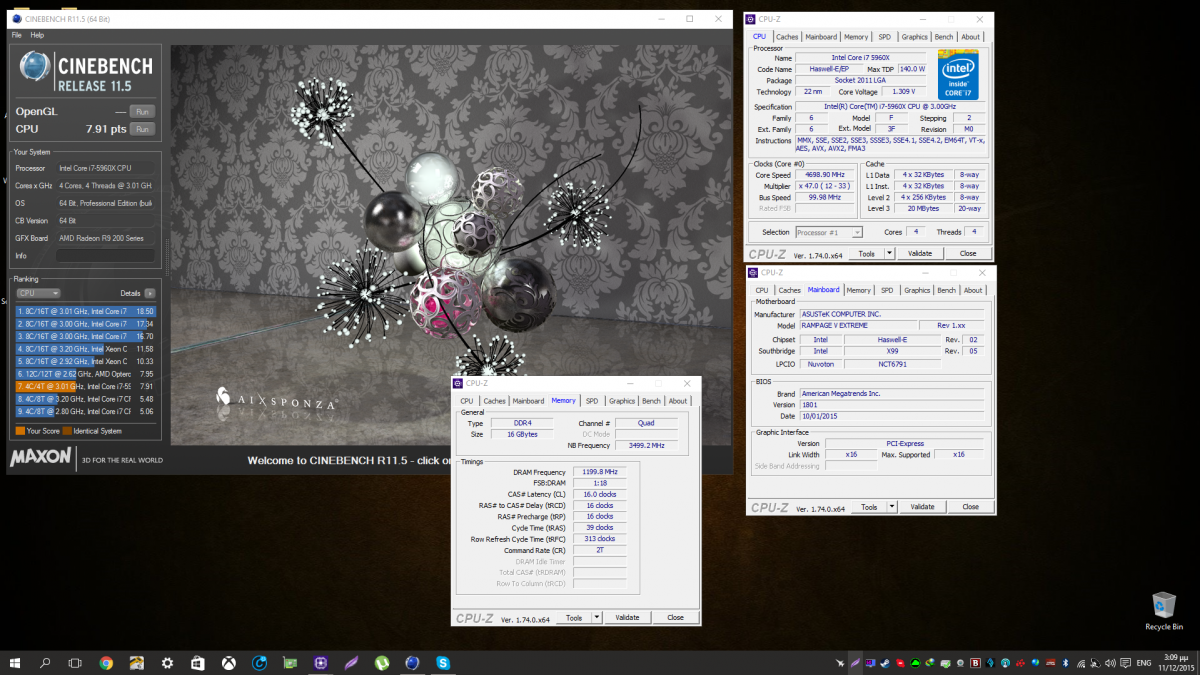
Task: Click the DRAM Frequency 1199.8 MHz value
Action: click(600, 472)
